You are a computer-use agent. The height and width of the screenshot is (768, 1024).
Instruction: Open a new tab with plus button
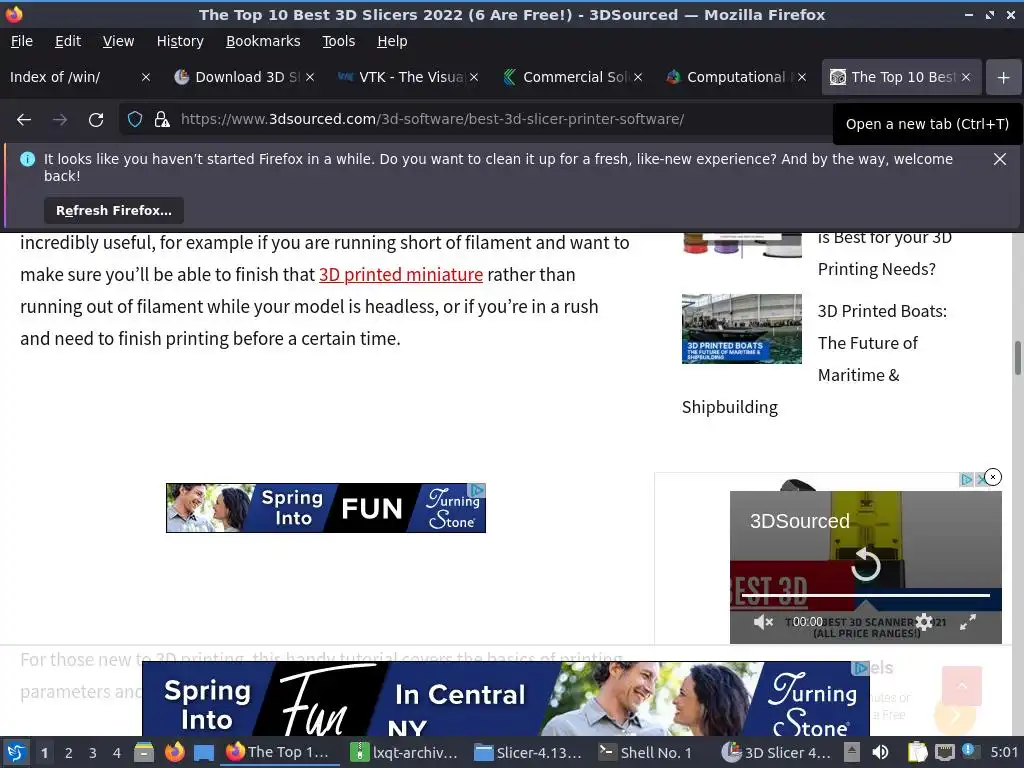(1003, 77)
